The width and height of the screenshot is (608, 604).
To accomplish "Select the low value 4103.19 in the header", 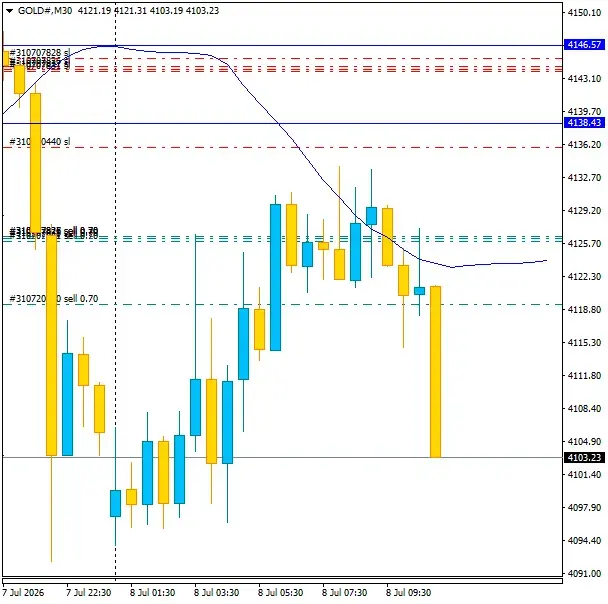I will coord(166,11).
